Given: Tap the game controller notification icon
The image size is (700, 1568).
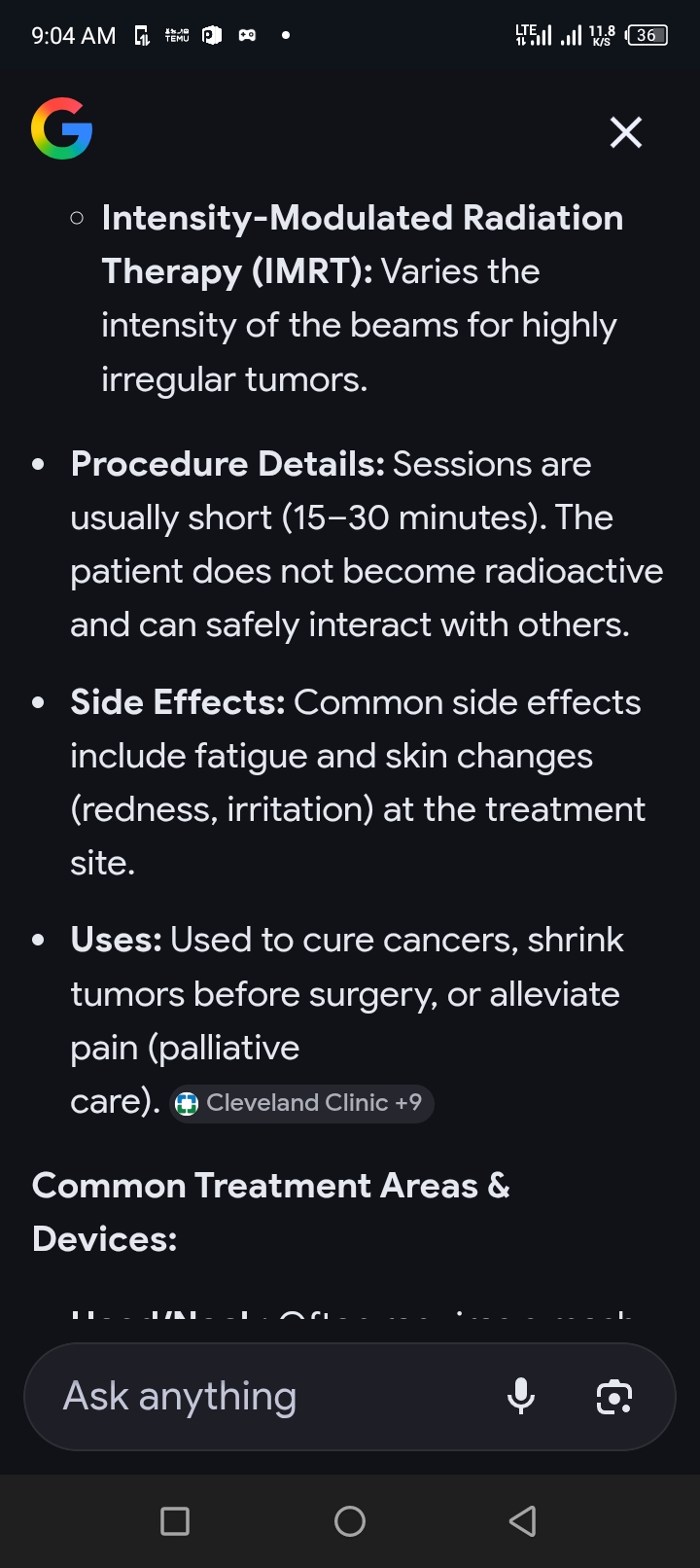Looking at the screenshot, I should tap(248, 36).
